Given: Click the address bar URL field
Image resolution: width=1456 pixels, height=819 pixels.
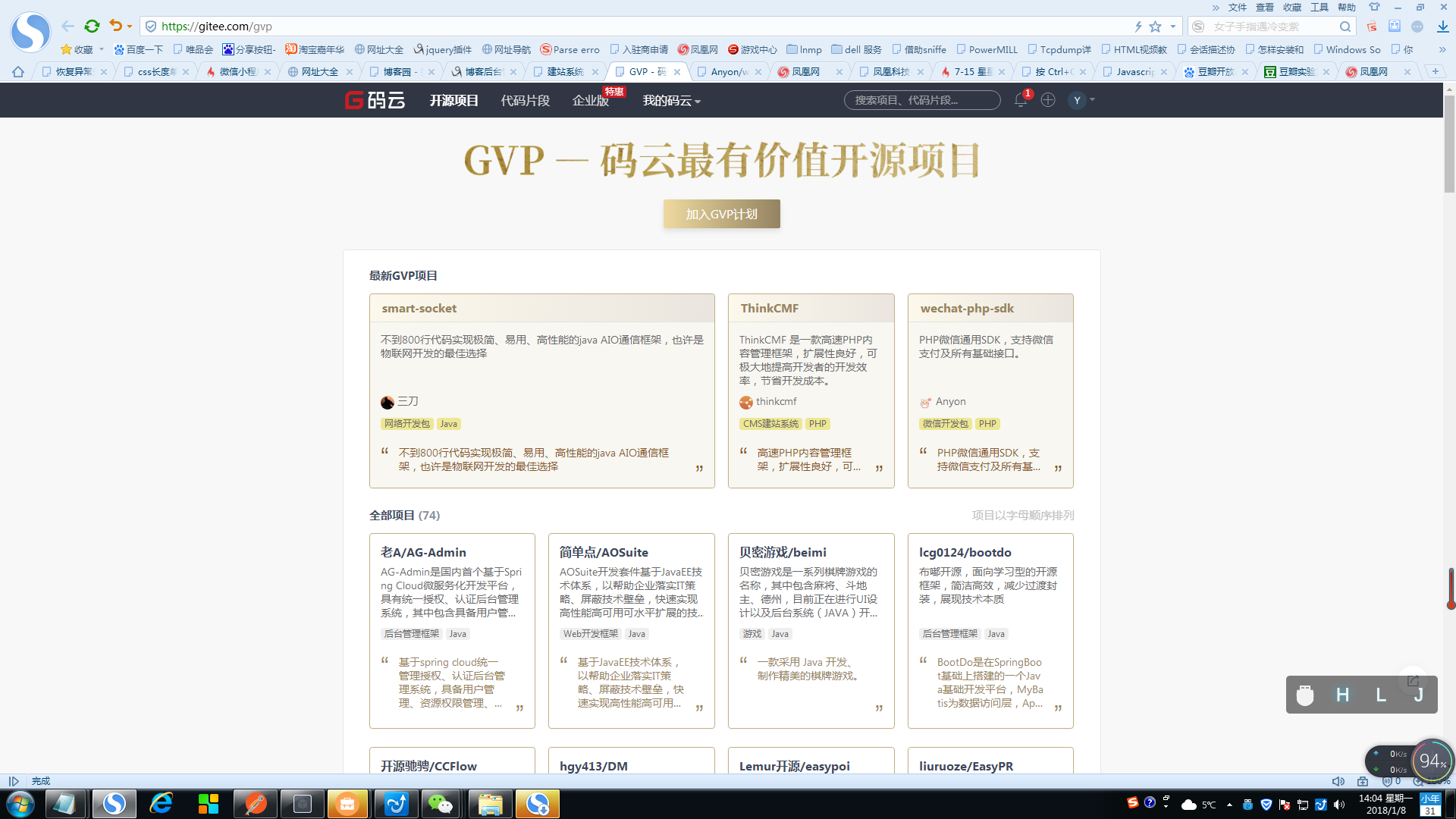Looking at the screenshot, I should [637, 27].
